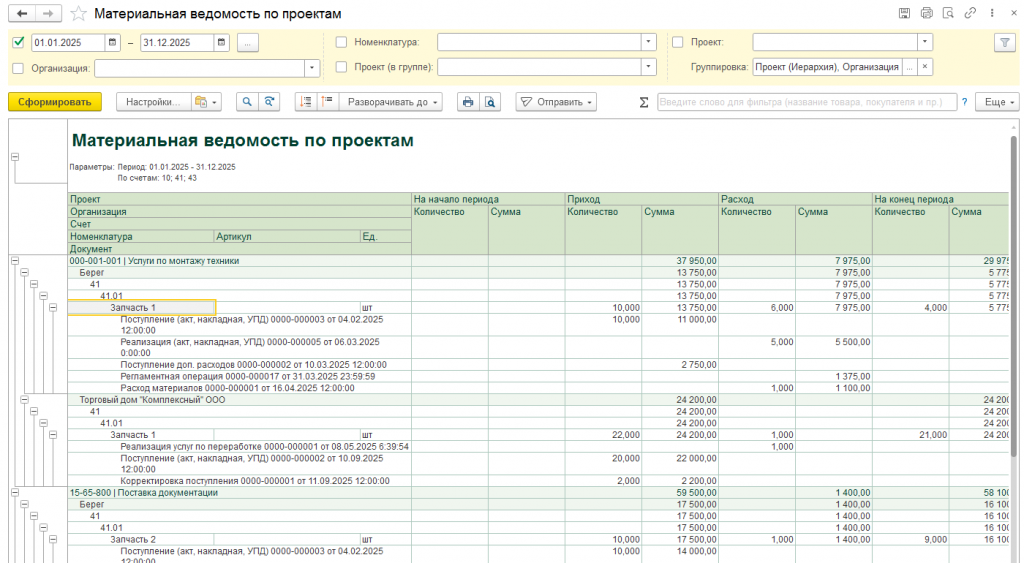This screenshot has height=563, width=1024.
Task: Open the Проект dropdown list
Action: click(x=925, y=43)
